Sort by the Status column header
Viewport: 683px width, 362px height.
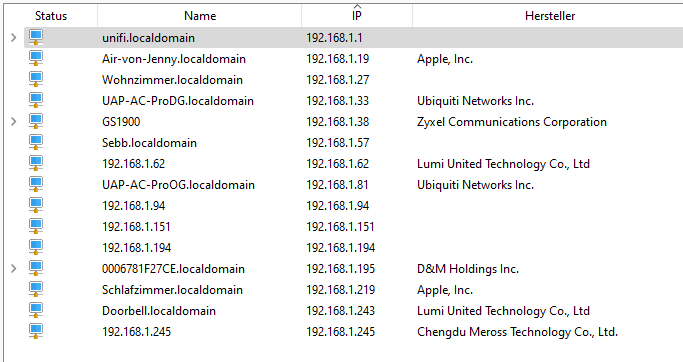[51, 16]
